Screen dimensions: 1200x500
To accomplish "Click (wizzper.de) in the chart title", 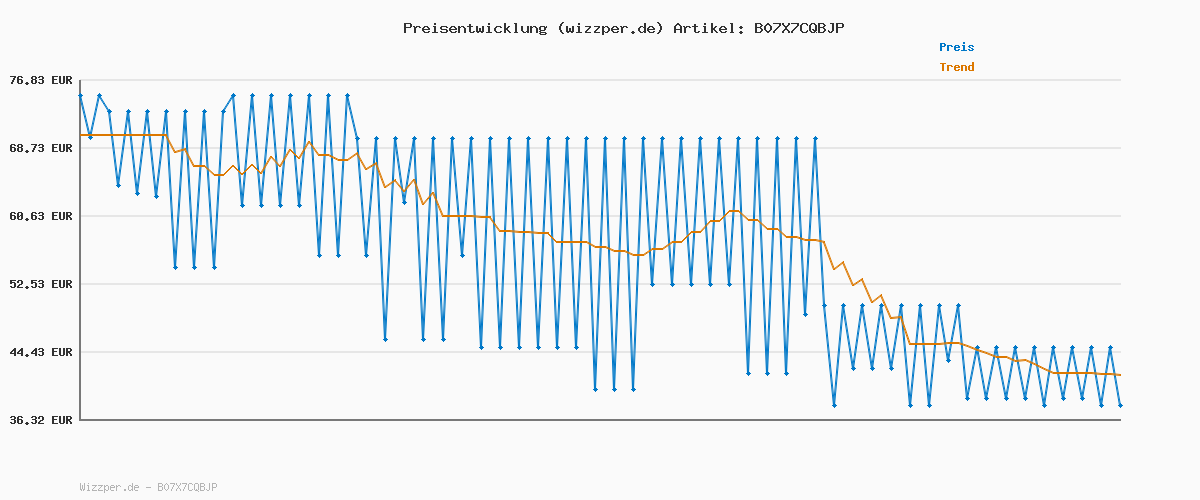I will [x=610, y=28].
